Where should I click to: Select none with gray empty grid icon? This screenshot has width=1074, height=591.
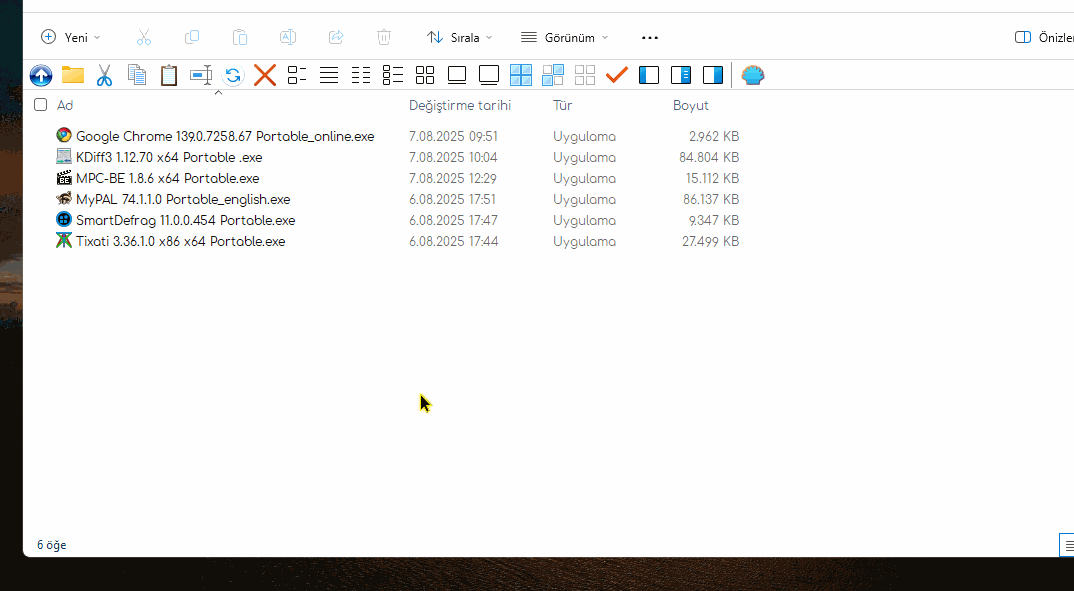(x=585, y=75)
